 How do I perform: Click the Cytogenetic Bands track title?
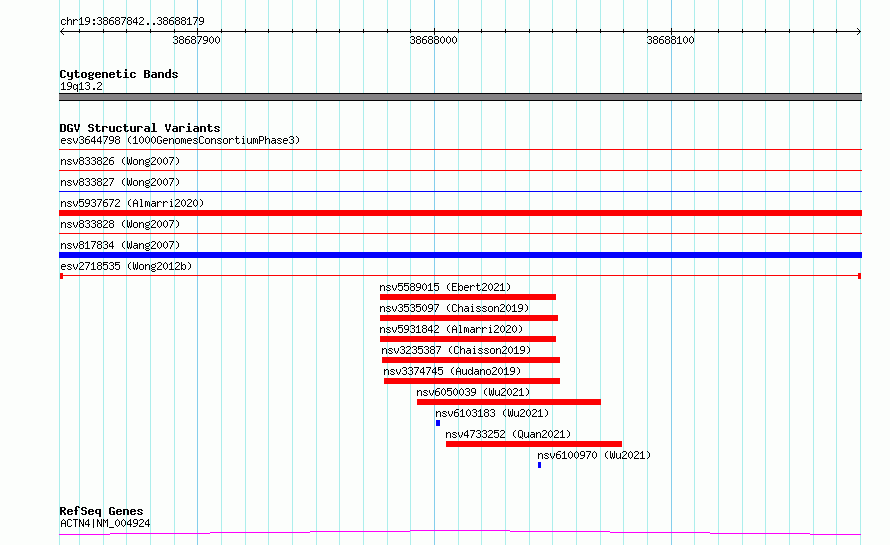[x=119, y=74]
